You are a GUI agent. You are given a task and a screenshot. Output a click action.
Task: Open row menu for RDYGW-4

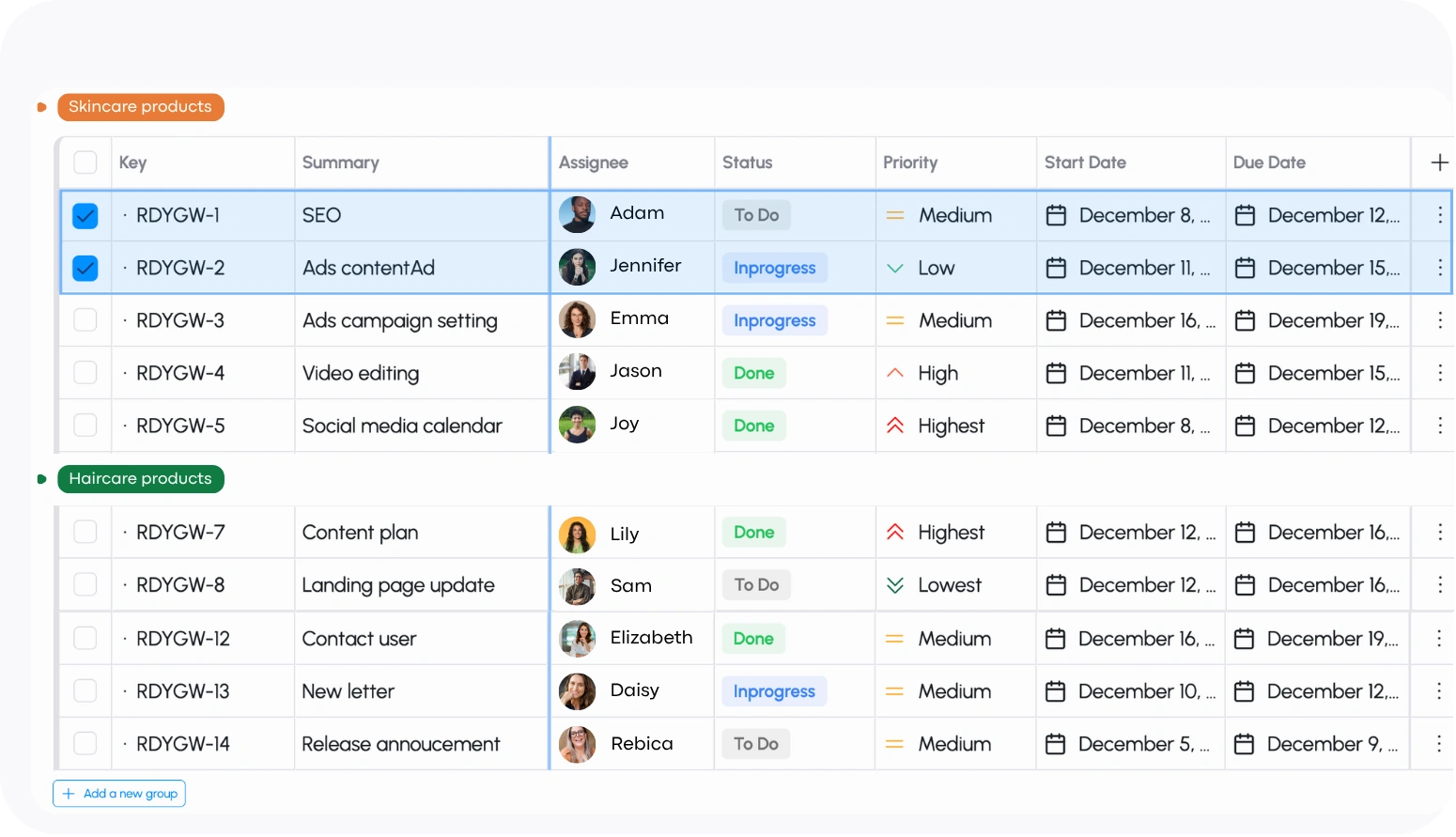coord(1439,373)
